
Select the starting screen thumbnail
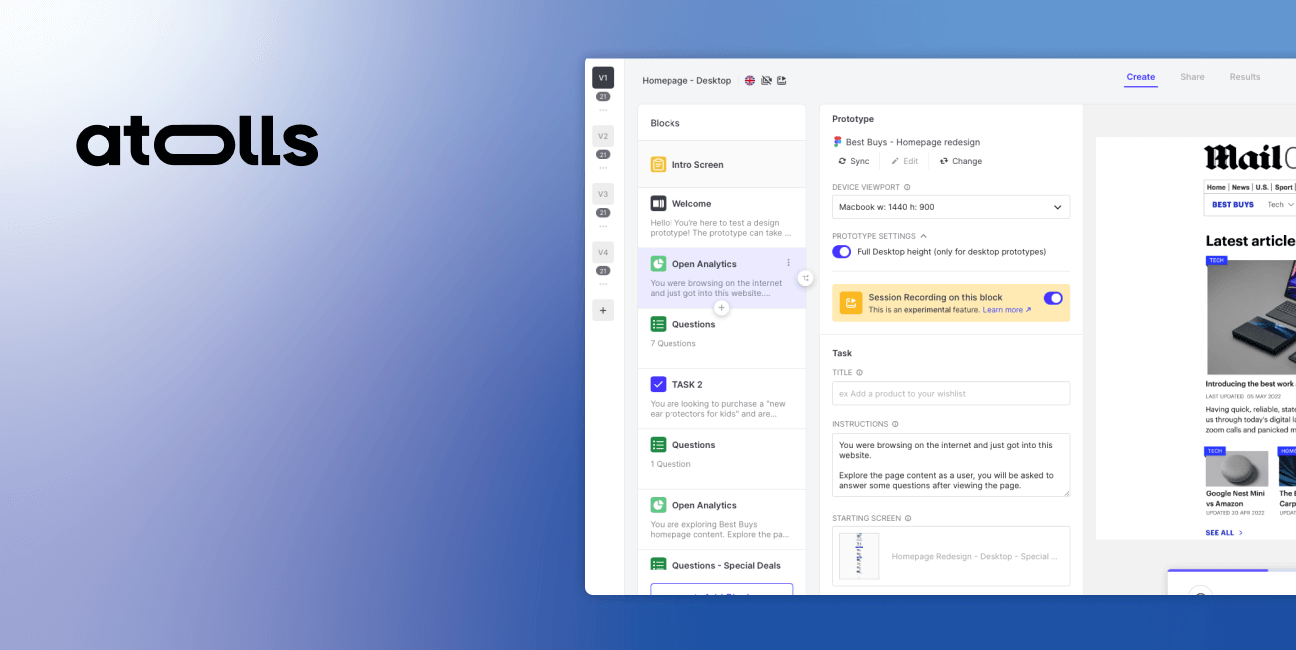point(859,556)
